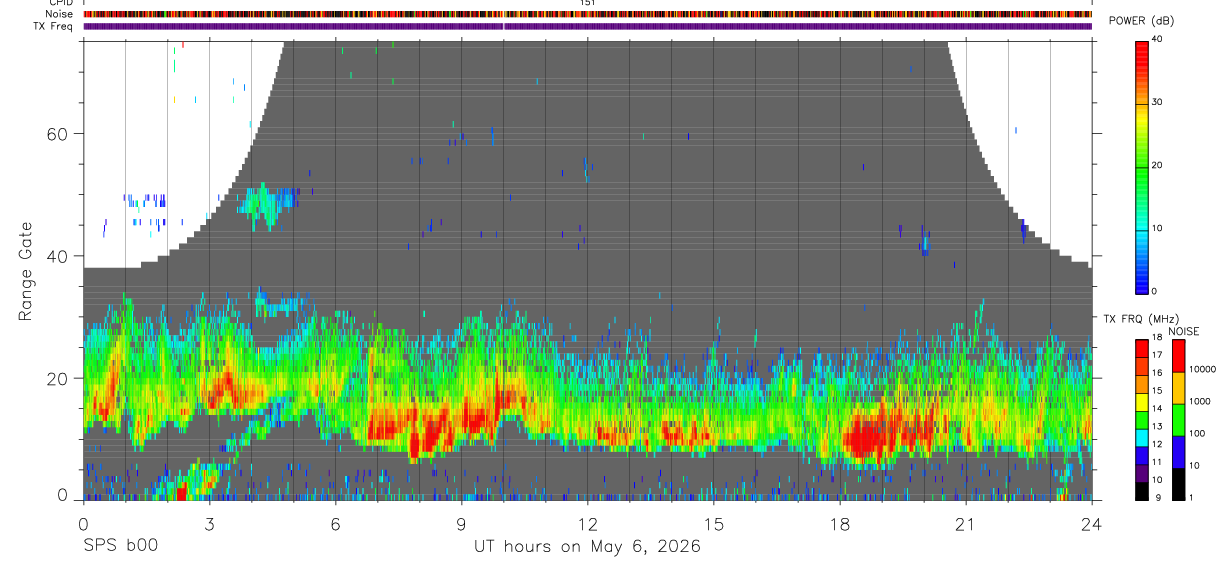
Task: Pick the green 100-level swatch in the NOISE colorbar
Action: coord(1177,419)
